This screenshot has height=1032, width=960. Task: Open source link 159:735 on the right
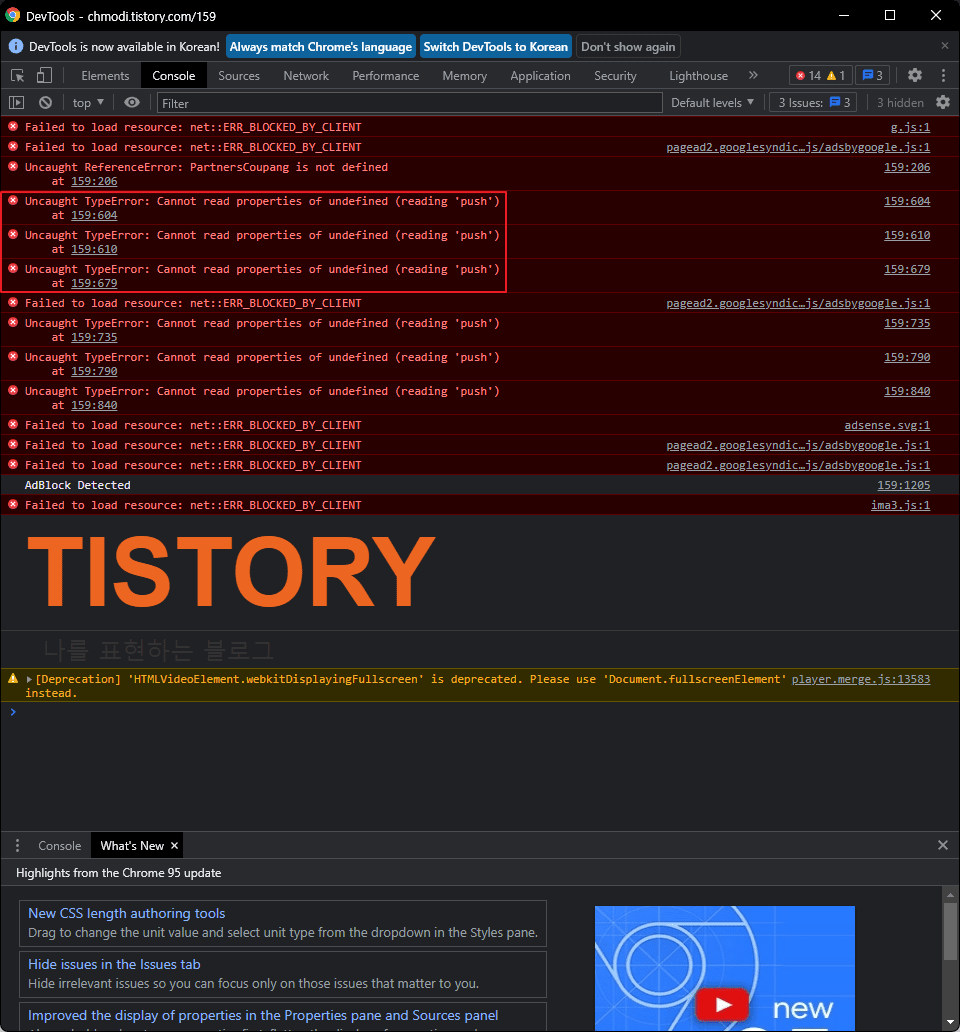(x=907, y=323)
